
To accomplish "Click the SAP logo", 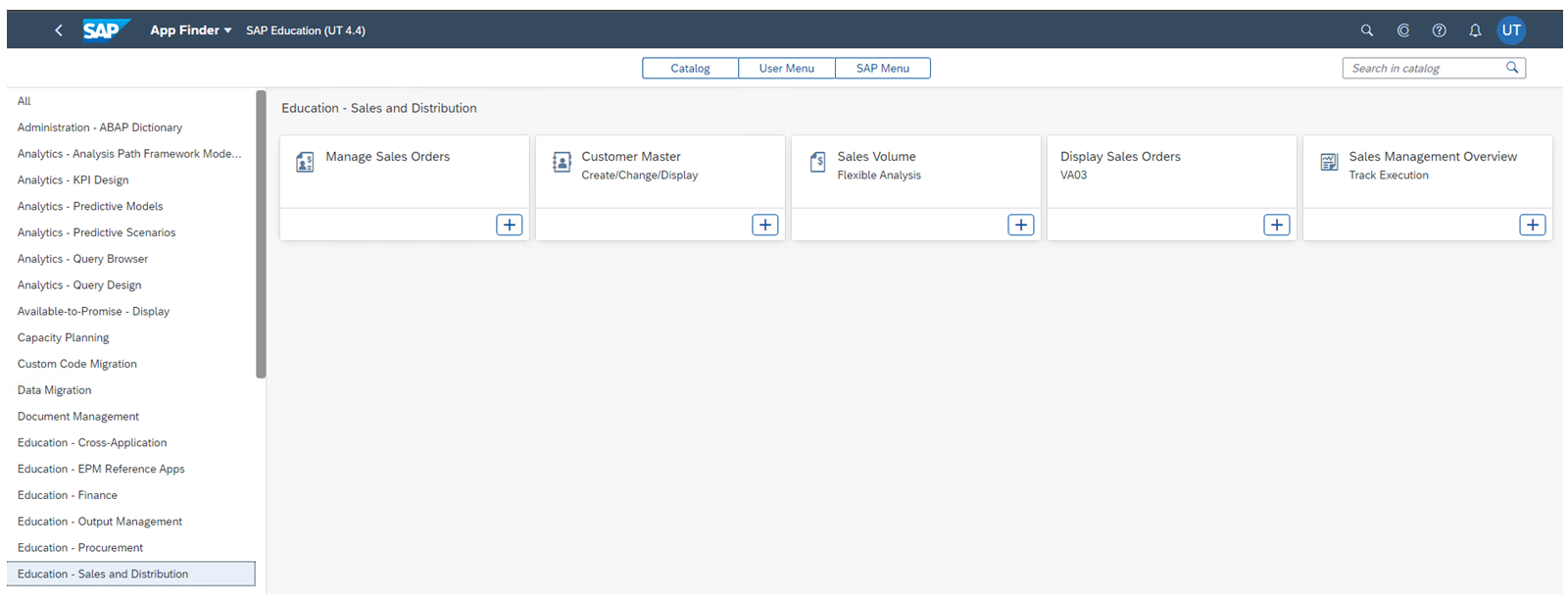I will [105, 30].
